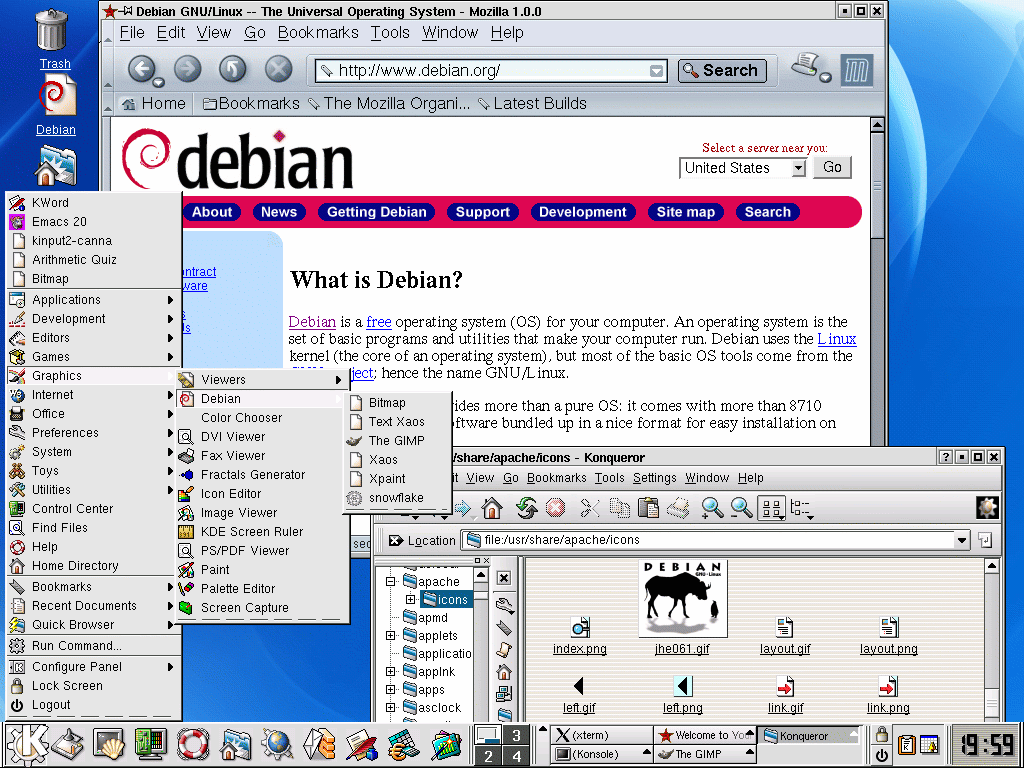Launch the terminal with the shell icon on the panel
The width and height of the screenshot is (1024, 768).
[108, 744]
